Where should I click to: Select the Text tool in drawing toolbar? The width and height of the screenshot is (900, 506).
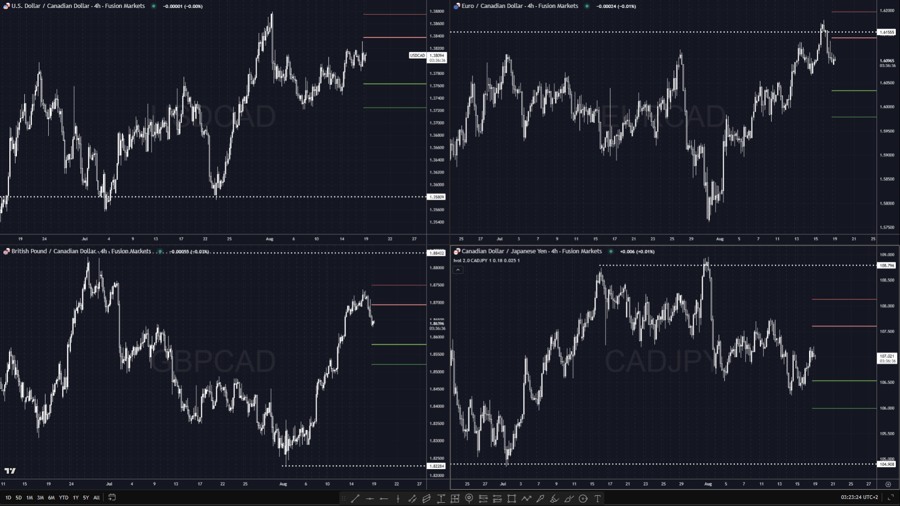(598, 498)
